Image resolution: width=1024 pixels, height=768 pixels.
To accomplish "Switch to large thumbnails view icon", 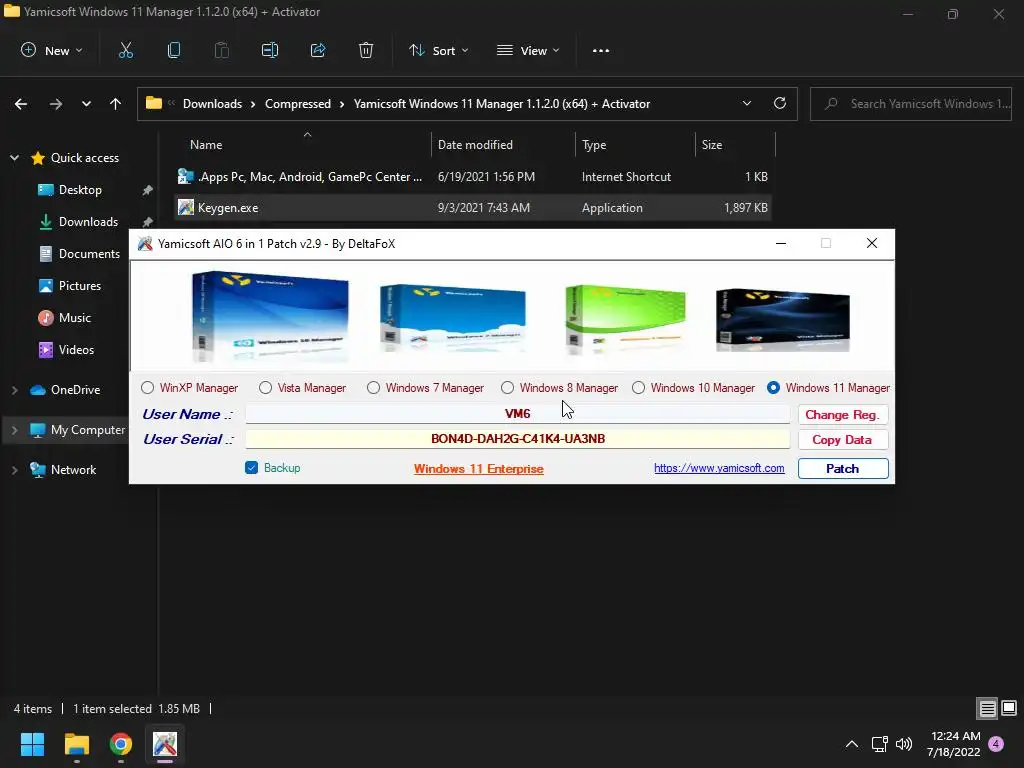I will [x=1009, y=708].
